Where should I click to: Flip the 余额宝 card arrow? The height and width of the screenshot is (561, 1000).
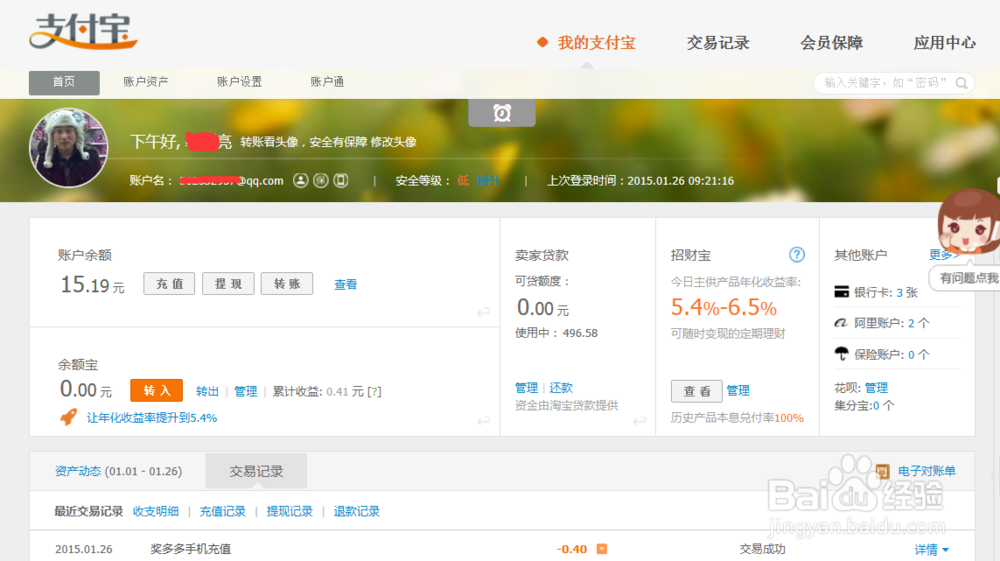(x=483, y=421)
